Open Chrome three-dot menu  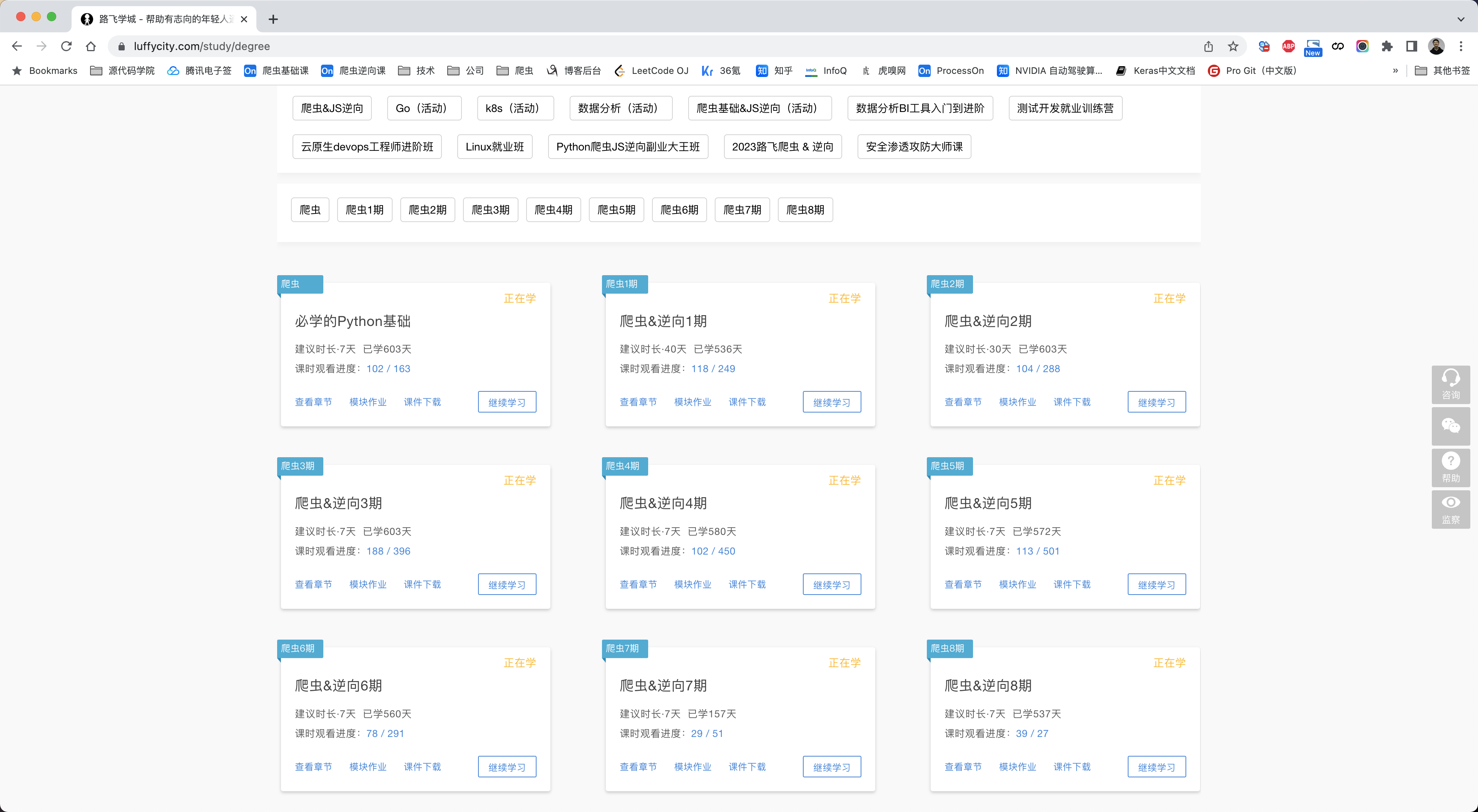(x=1461, y=47)
